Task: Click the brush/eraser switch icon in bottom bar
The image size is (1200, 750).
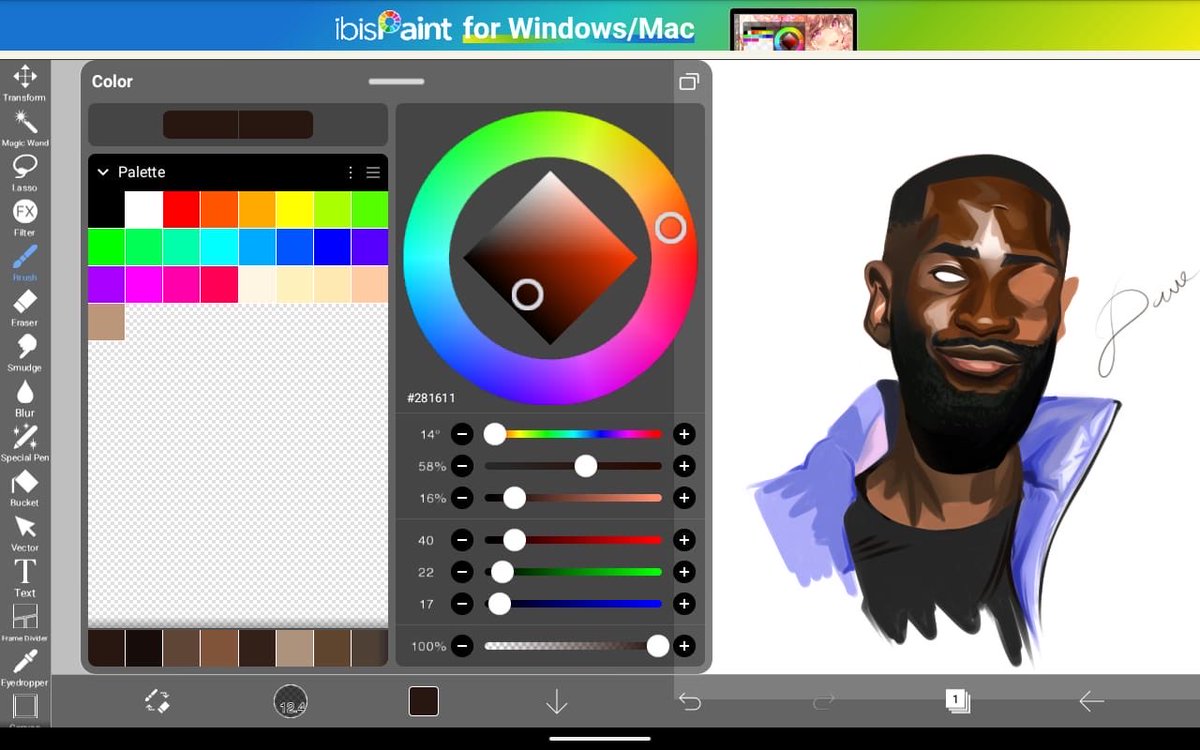Action: 157,701
